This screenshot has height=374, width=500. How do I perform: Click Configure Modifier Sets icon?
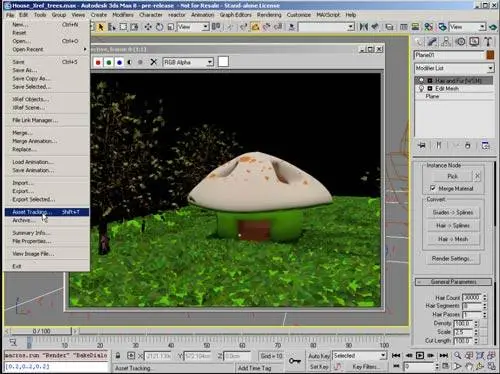pyautogui.click(x=485, y=145)
